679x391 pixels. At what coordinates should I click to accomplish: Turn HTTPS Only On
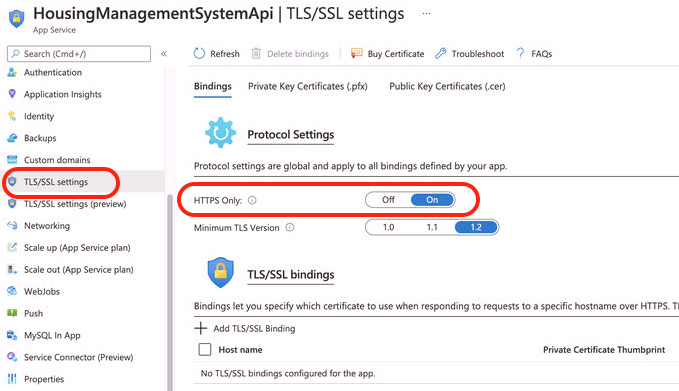pos(432,200)
